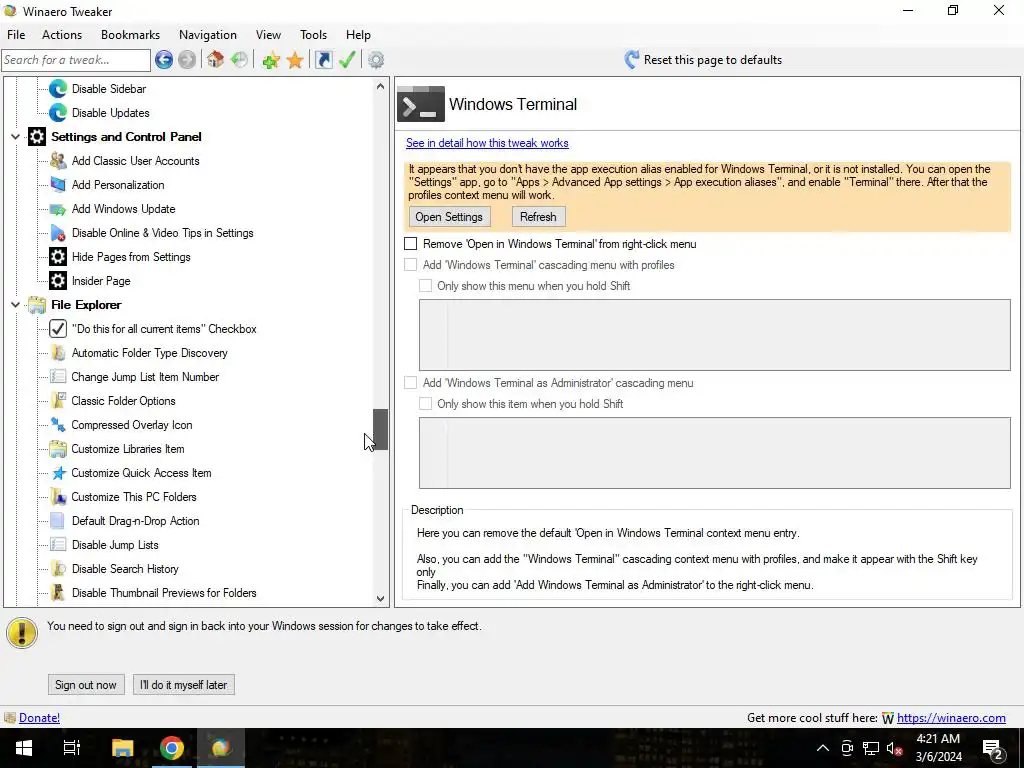Open the View menu

pyautogui.click(x=268, y=35)
